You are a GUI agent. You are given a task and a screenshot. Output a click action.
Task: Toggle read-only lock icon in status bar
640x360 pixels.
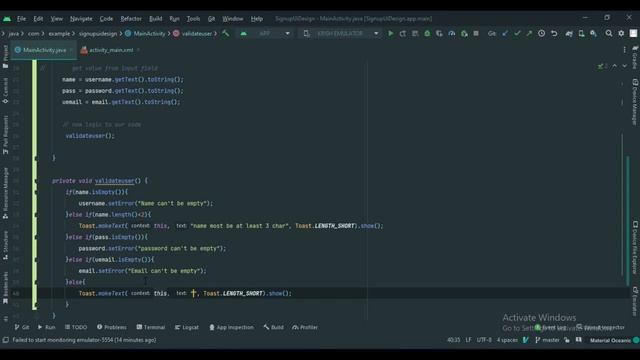pyautogui.click(x=567, y=340)
